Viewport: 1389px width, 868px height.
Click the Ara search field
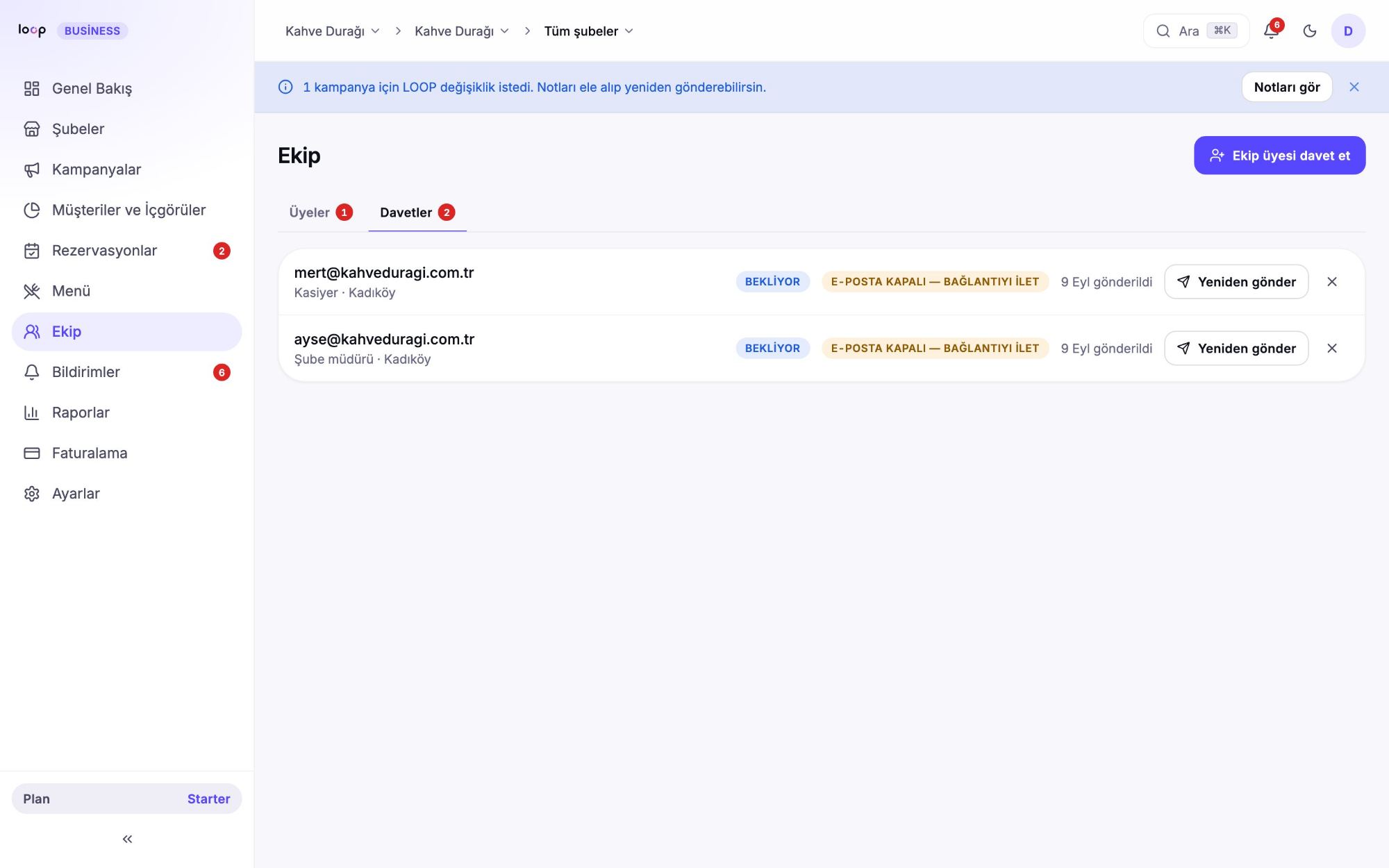[1196, 31]
